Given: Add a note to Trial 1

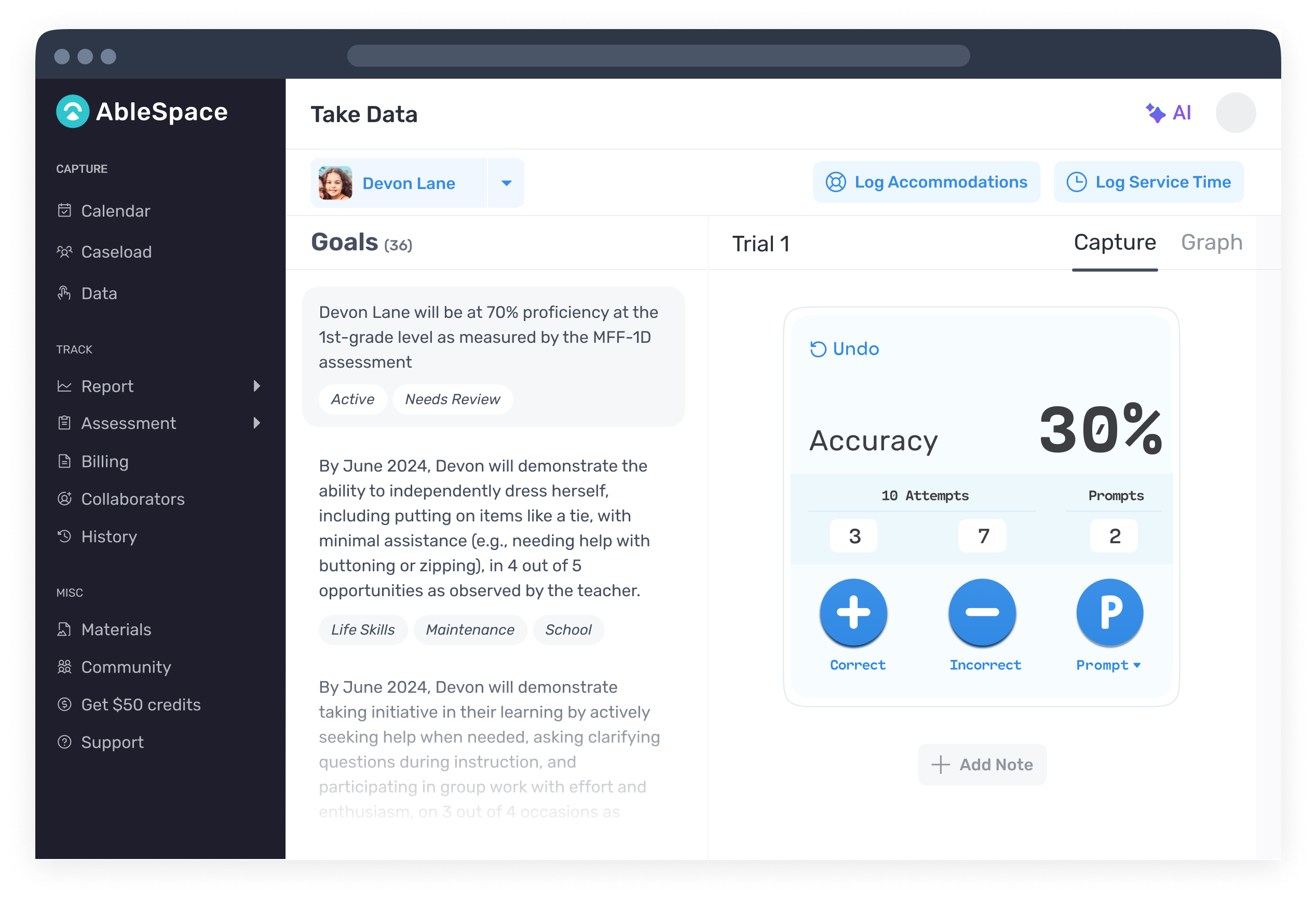Looking at the screenshot, I should [981, 764].
